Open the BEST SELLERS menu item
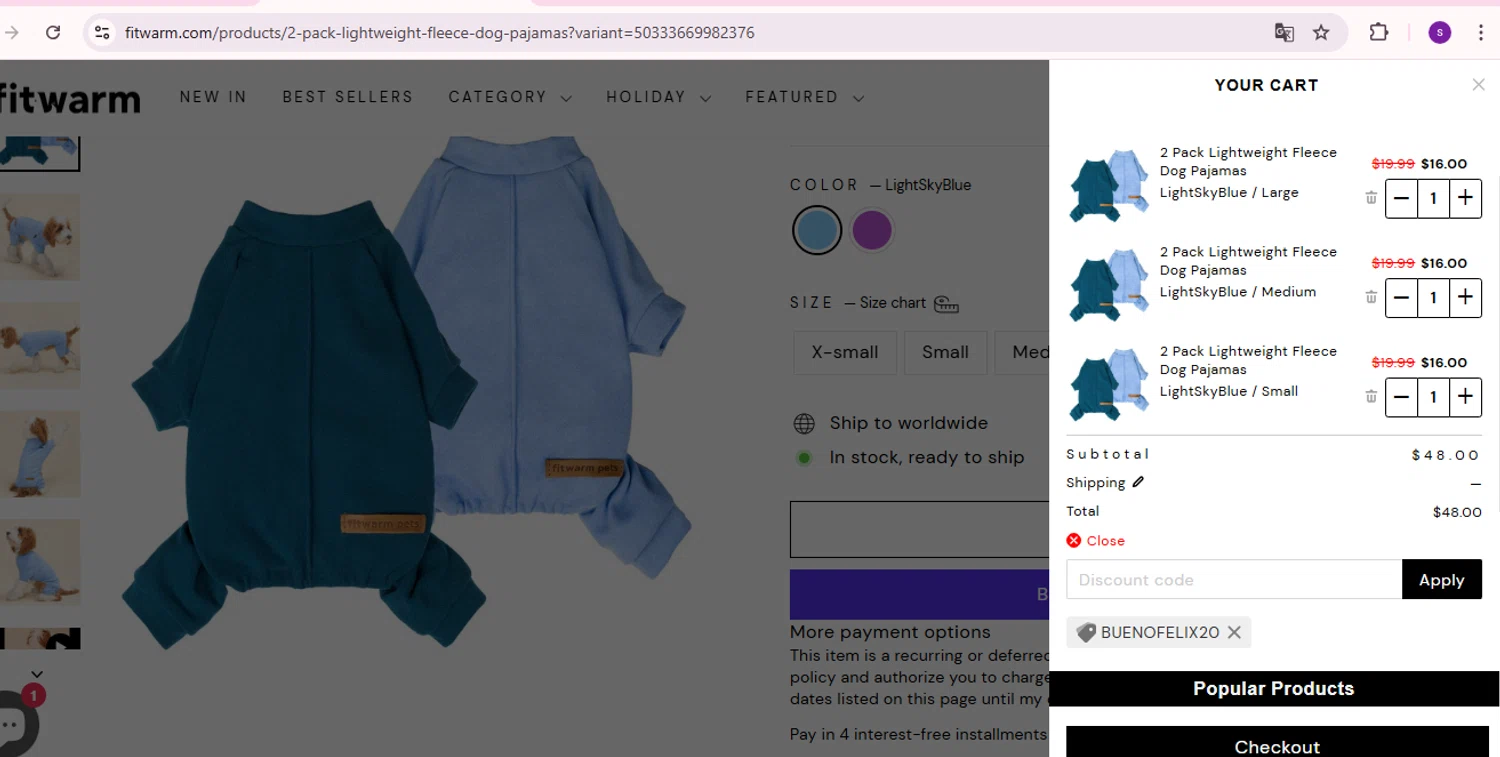Screen dimensions: 1500x757 click(347, 97)
